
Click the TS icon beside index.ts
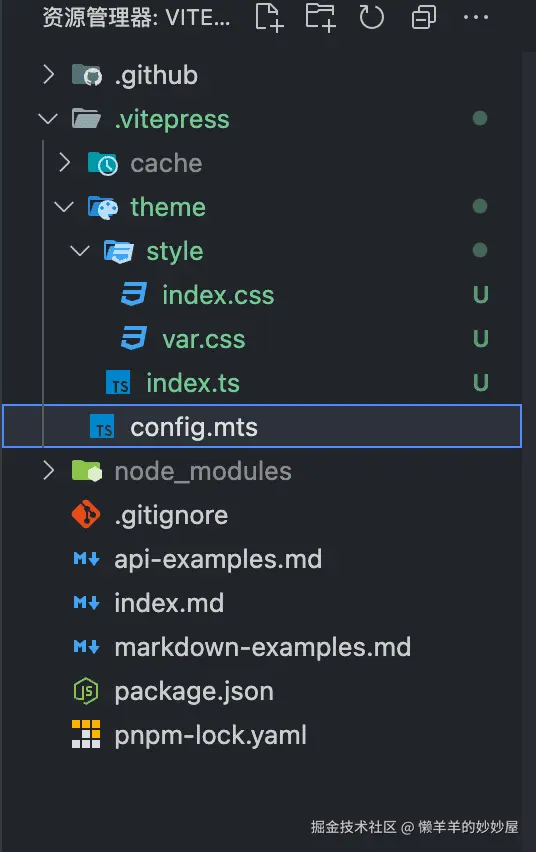118,383
